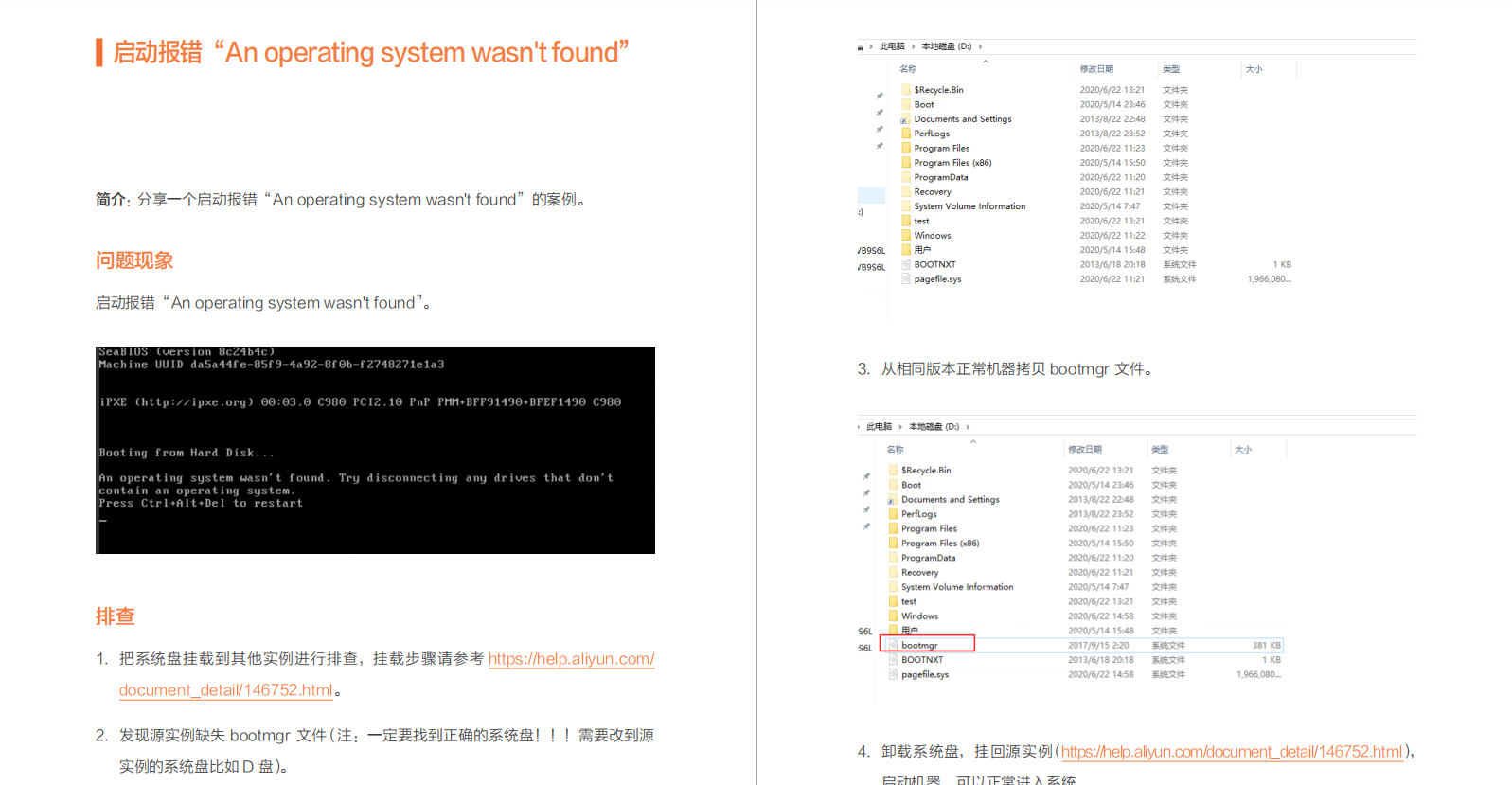Click the Program Files (x86) folder icon in top explorer

[906, 163]
